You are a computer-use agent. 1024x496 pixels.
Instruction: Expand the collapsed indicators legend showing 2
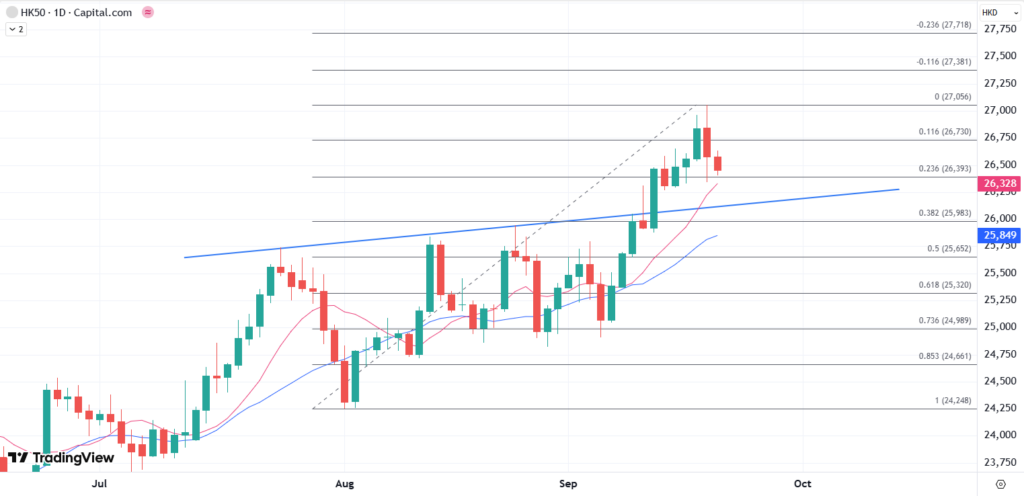16,30
